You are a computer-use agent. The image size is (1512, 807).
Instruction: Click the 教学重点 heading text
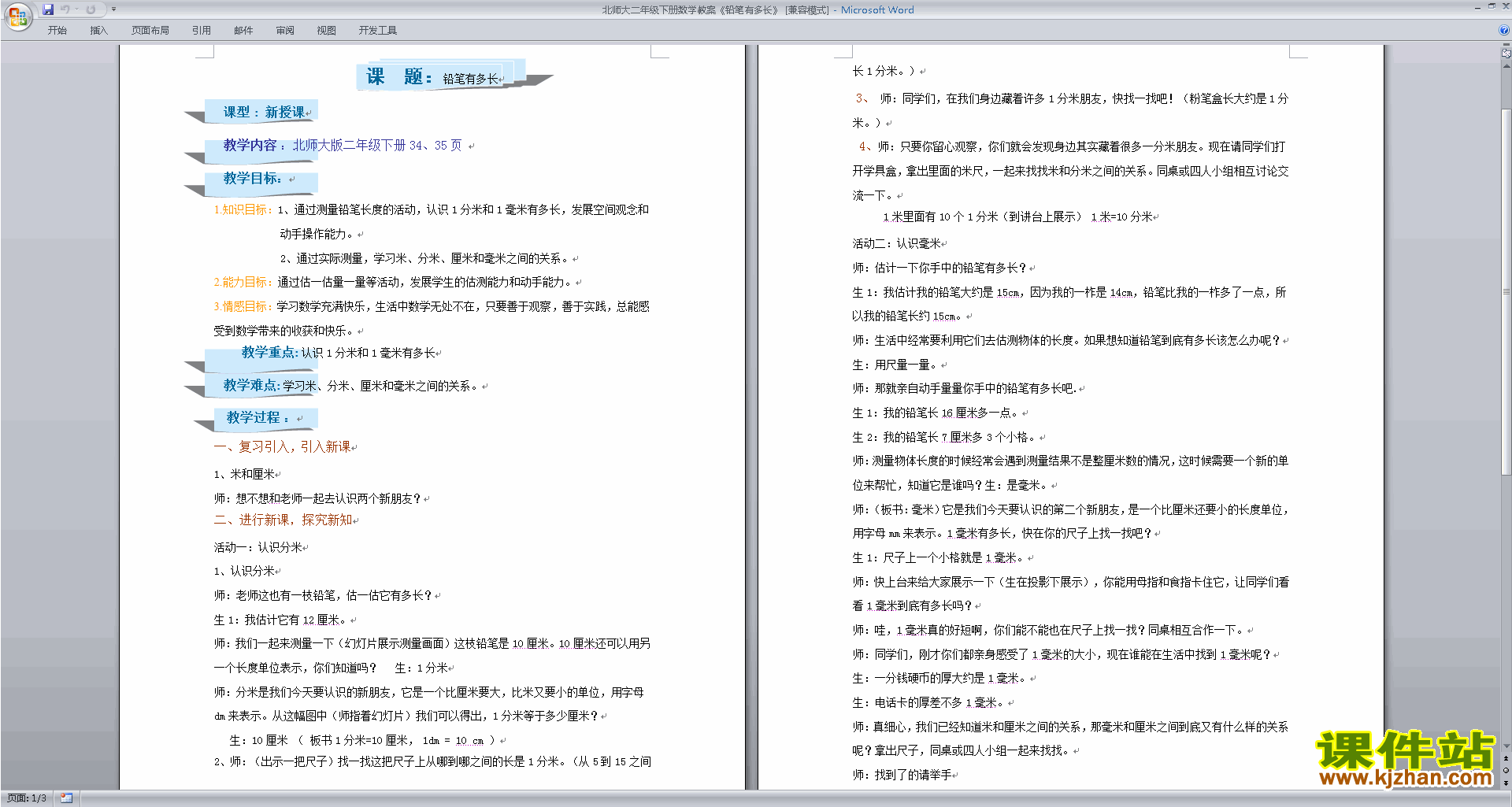(x=270, y=352)
